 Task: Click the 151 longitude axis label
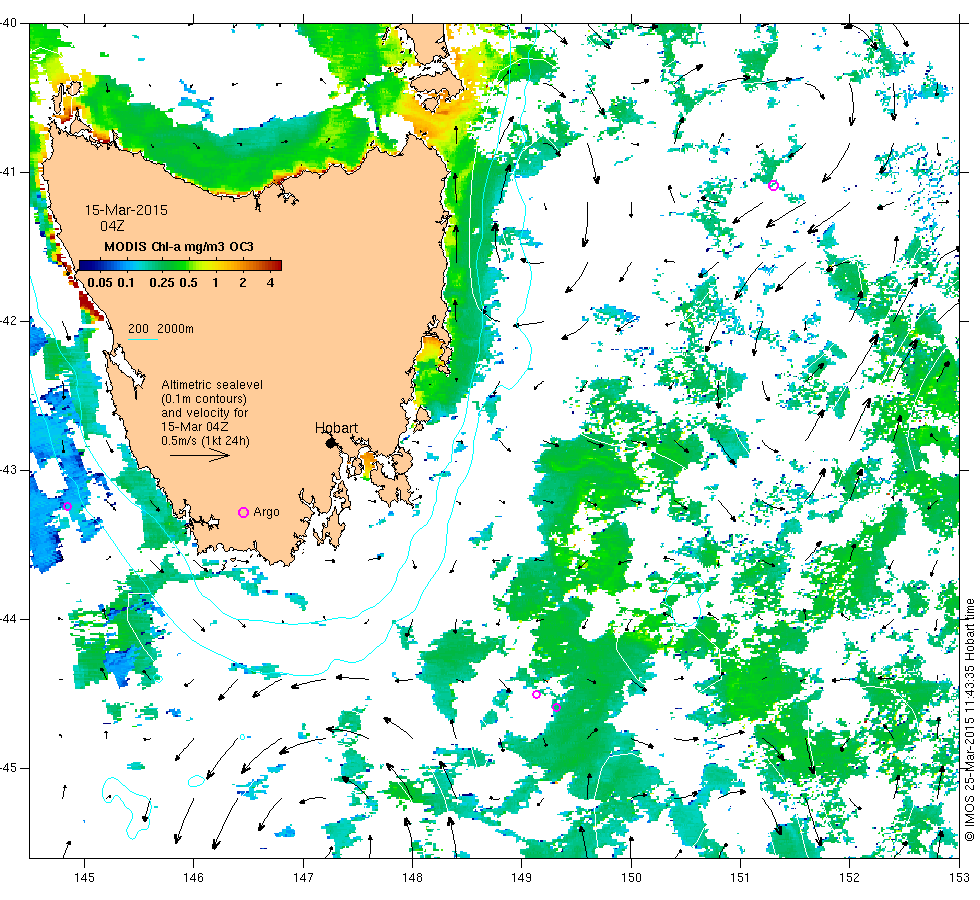[740, 878]
